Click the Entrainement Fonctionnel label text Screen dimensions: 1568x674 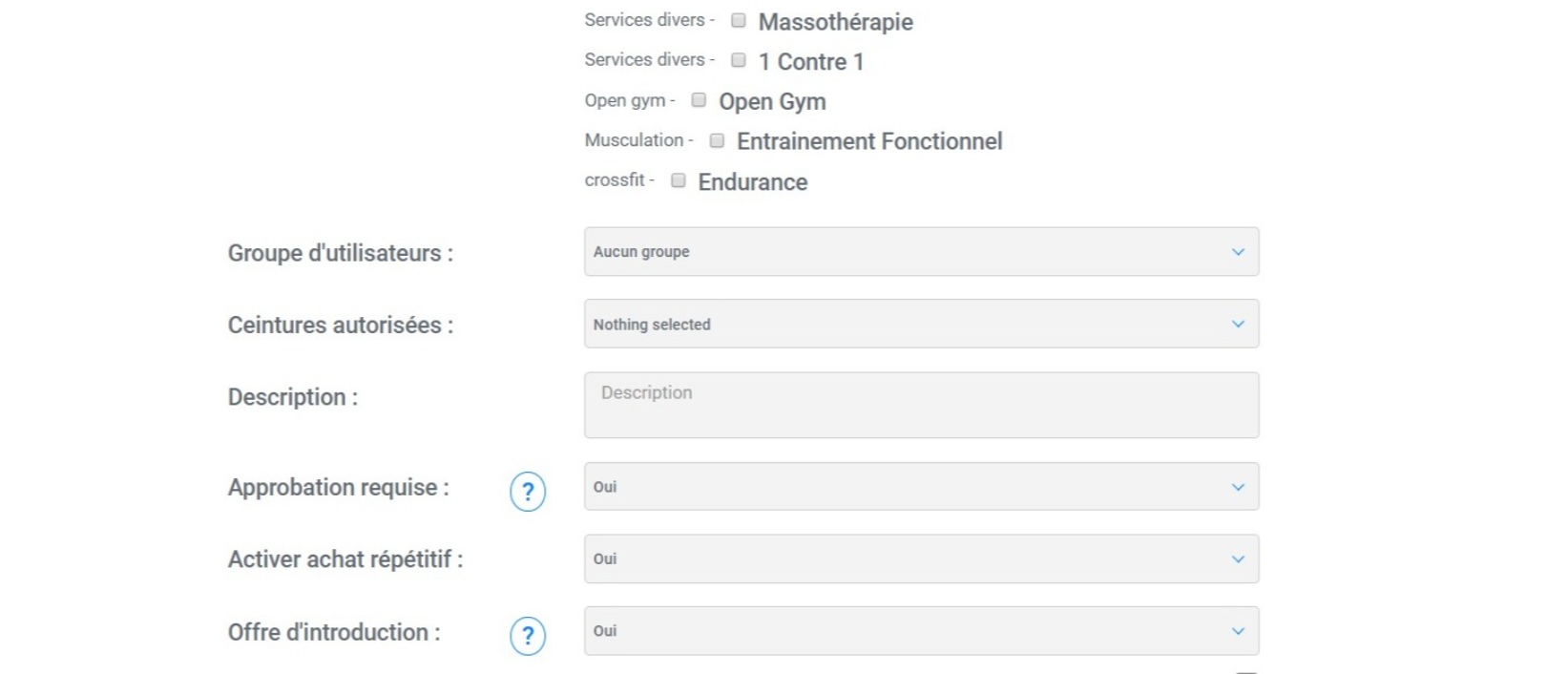[868, 142]
